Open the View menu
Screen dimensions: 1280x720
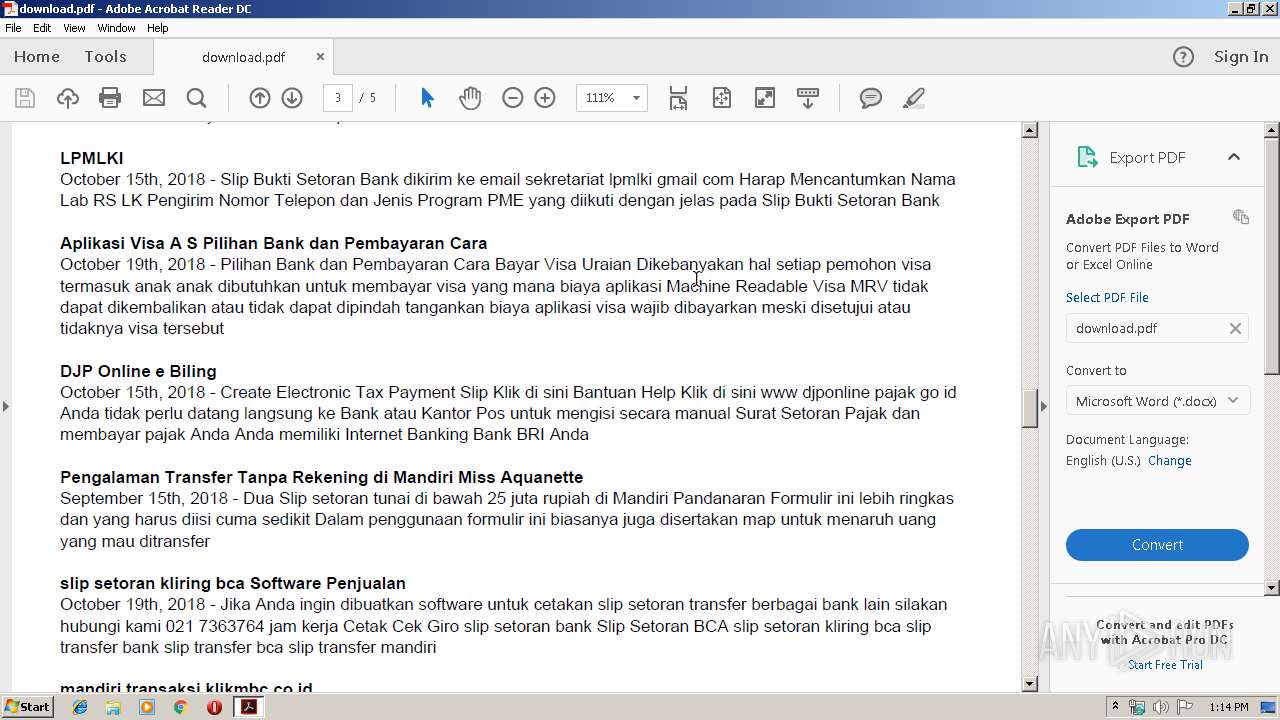coord(74,28)
